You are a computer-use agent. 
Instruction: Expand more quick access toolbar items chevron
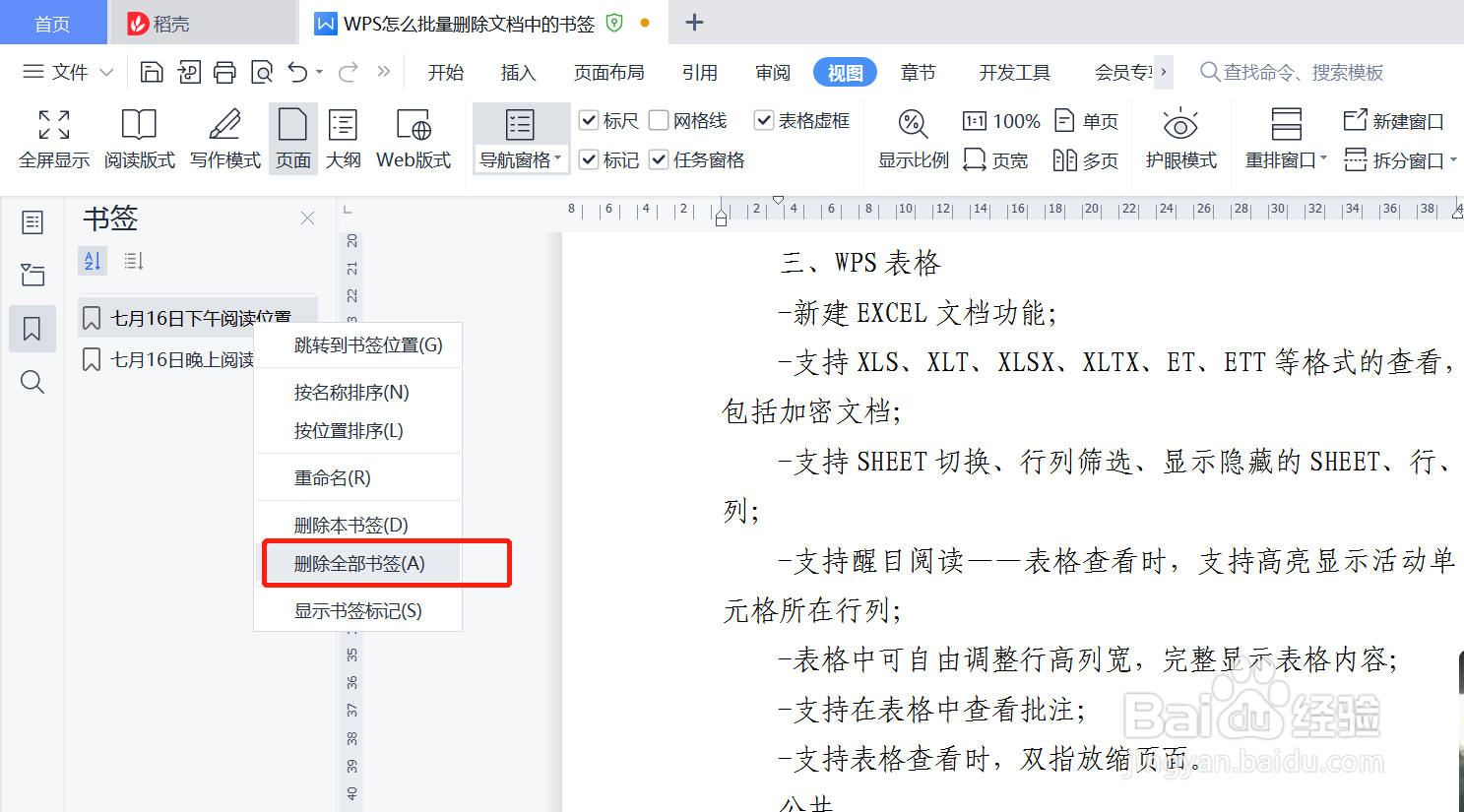(384, 72)
